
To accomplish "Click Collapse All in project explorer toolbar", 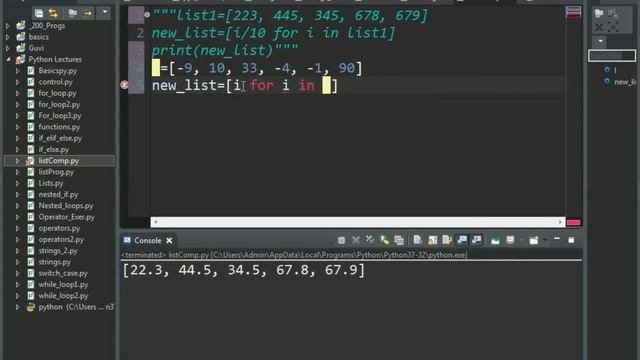I will [x=39, y=13].
